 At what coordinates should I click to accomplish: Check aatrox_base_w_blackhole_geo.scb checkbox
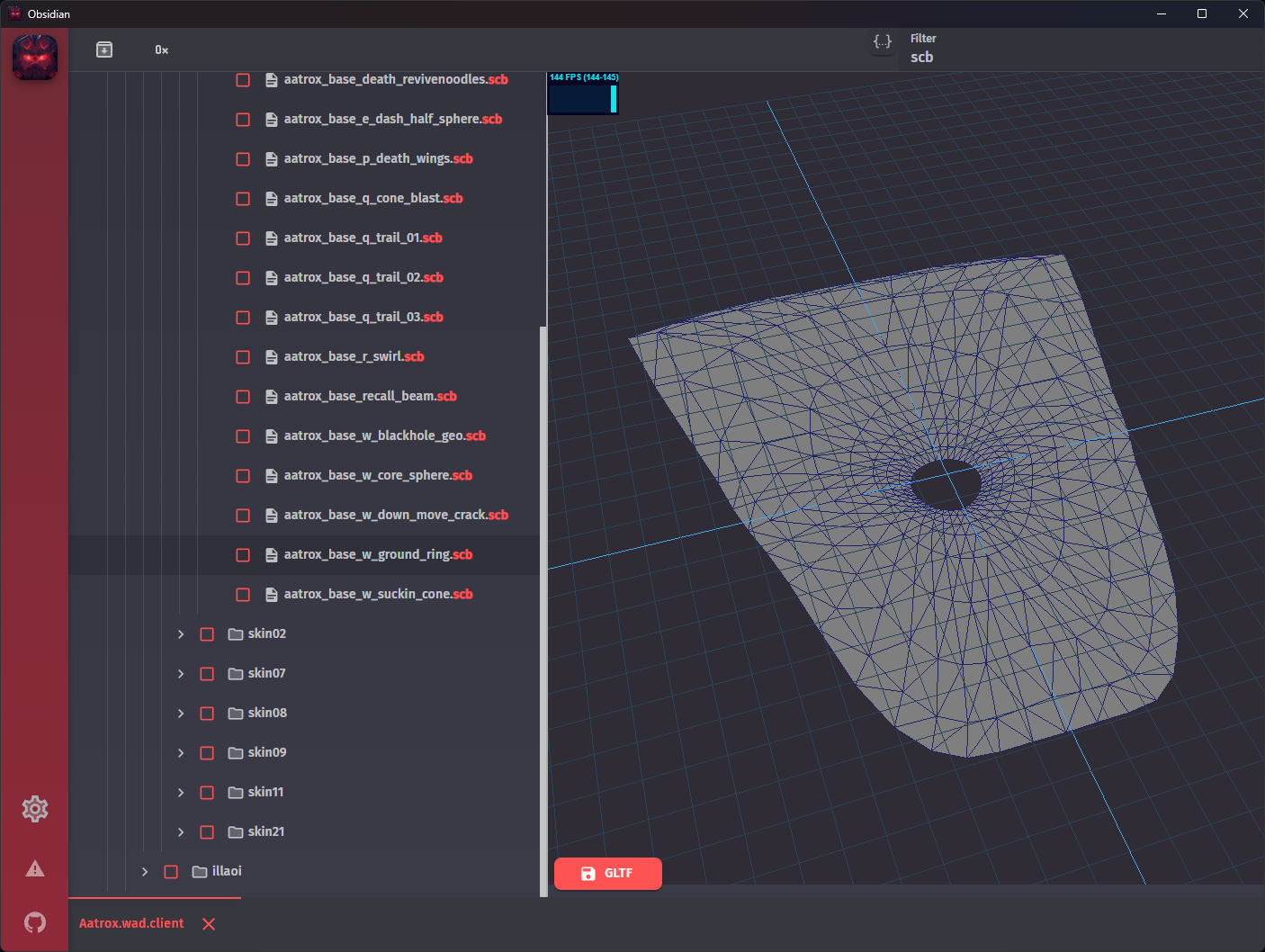pyautogui.click(x=243, y=436)
